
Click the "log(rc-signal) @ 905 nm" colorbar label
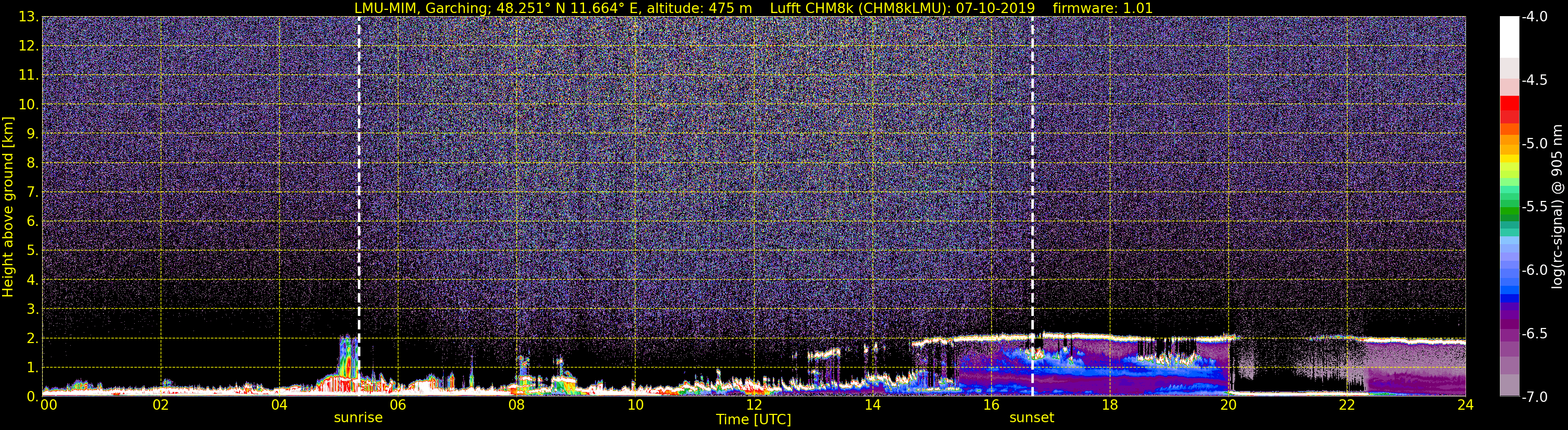pos(1558,207)
